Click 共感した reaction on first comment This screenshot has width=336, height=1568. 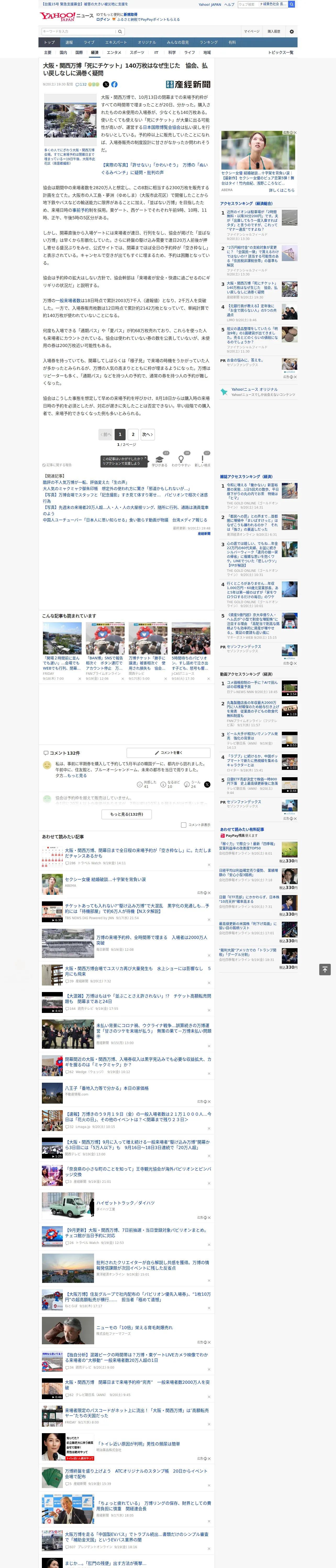146,785
